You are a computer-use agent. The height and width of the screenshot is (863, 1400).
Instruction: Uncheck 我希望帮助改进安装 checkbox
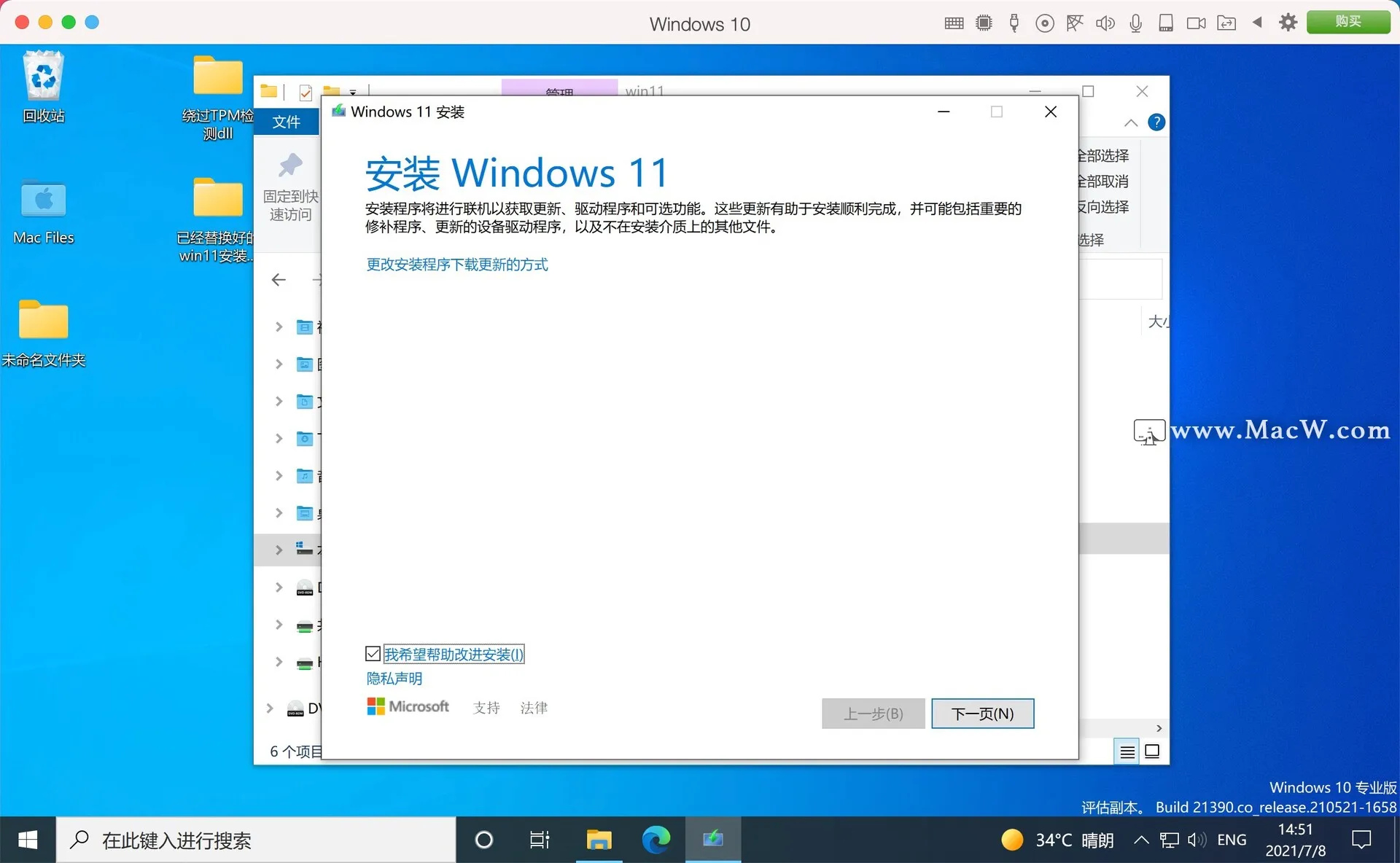(373, 653)
